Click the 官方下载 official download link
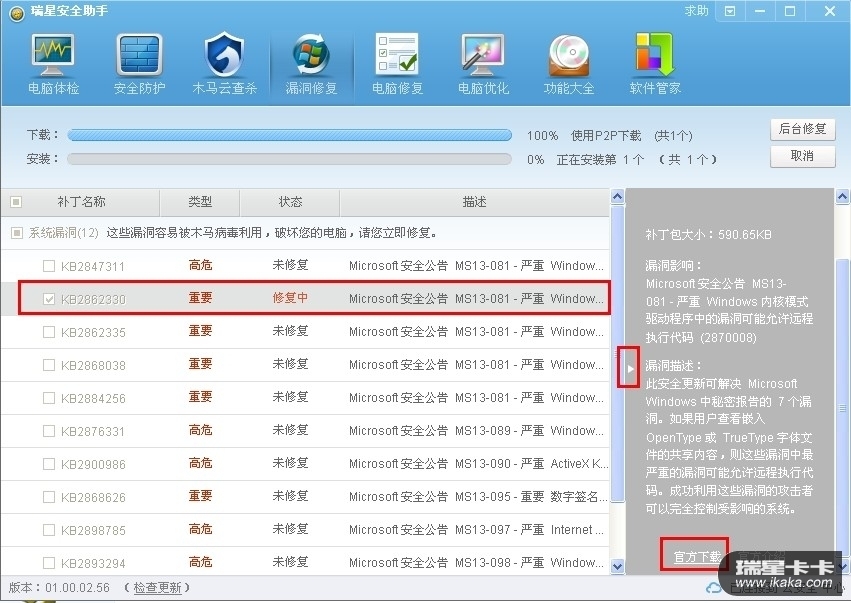 coord(697,556)
